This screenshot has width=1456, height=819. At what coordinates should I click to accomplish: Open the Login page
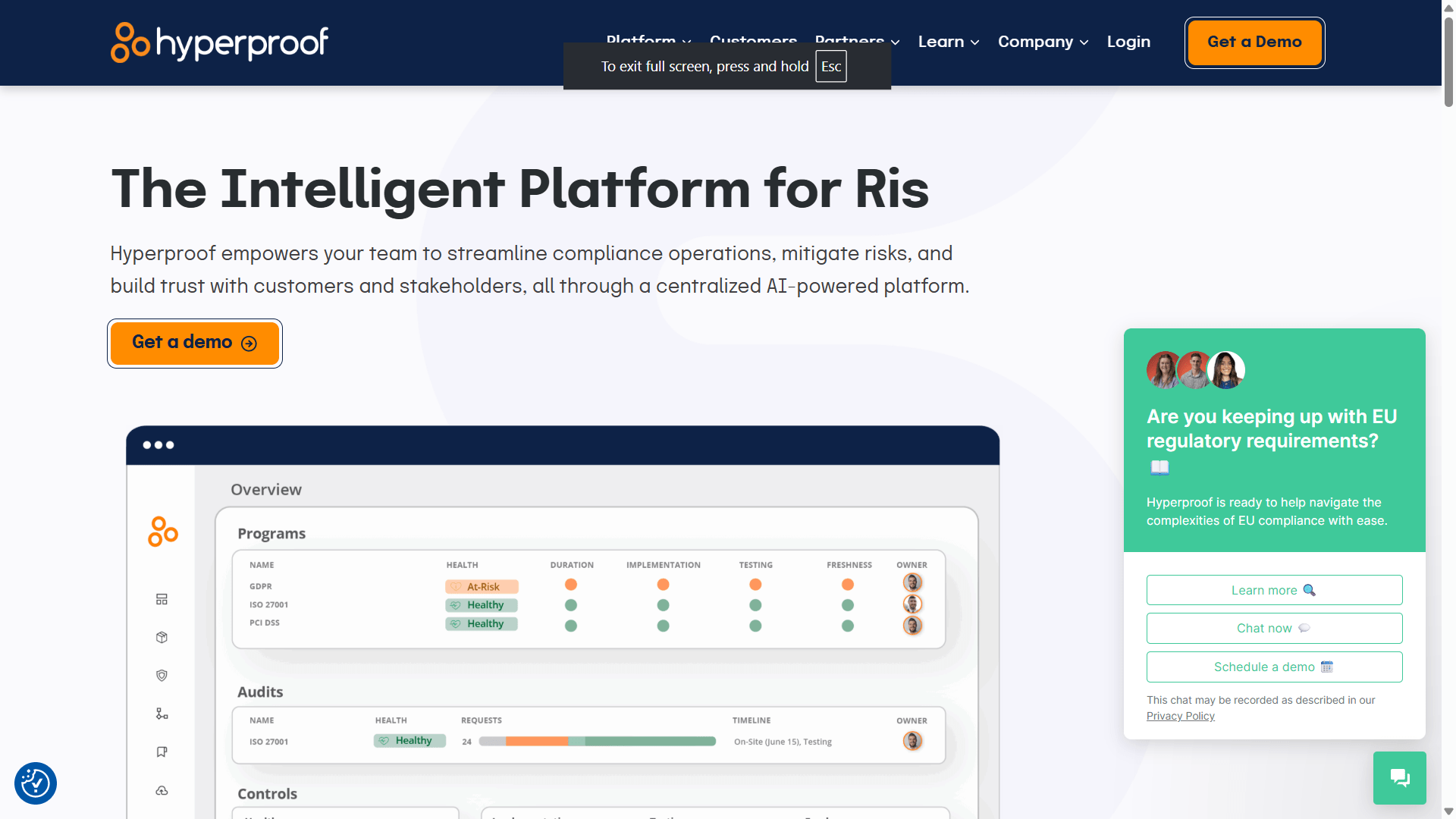coord(1128,42)
